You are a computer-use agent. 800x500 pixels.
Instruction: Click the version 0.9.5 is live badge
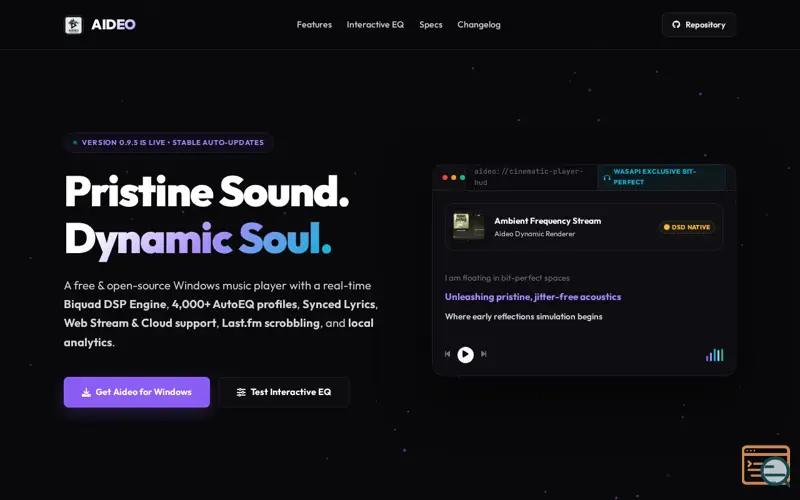pos(169,142)
